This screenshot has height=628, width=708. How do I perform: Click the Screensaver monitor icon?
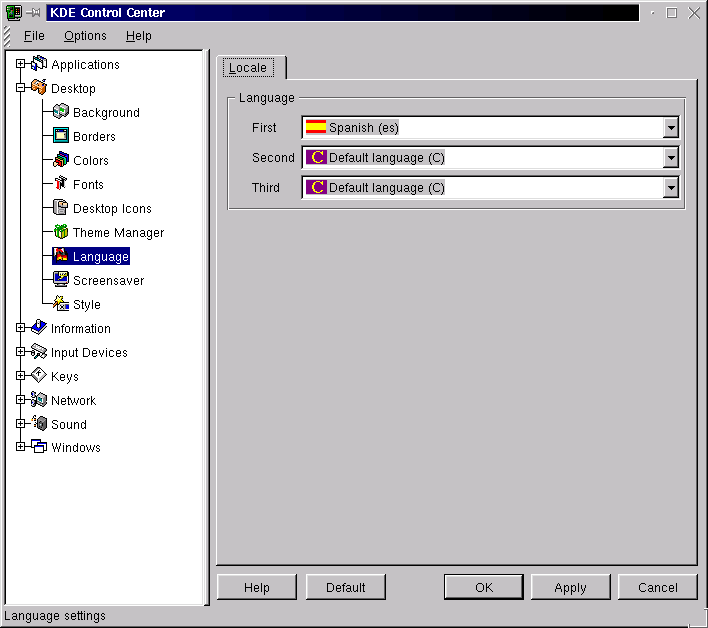click(x=61, y=280)
